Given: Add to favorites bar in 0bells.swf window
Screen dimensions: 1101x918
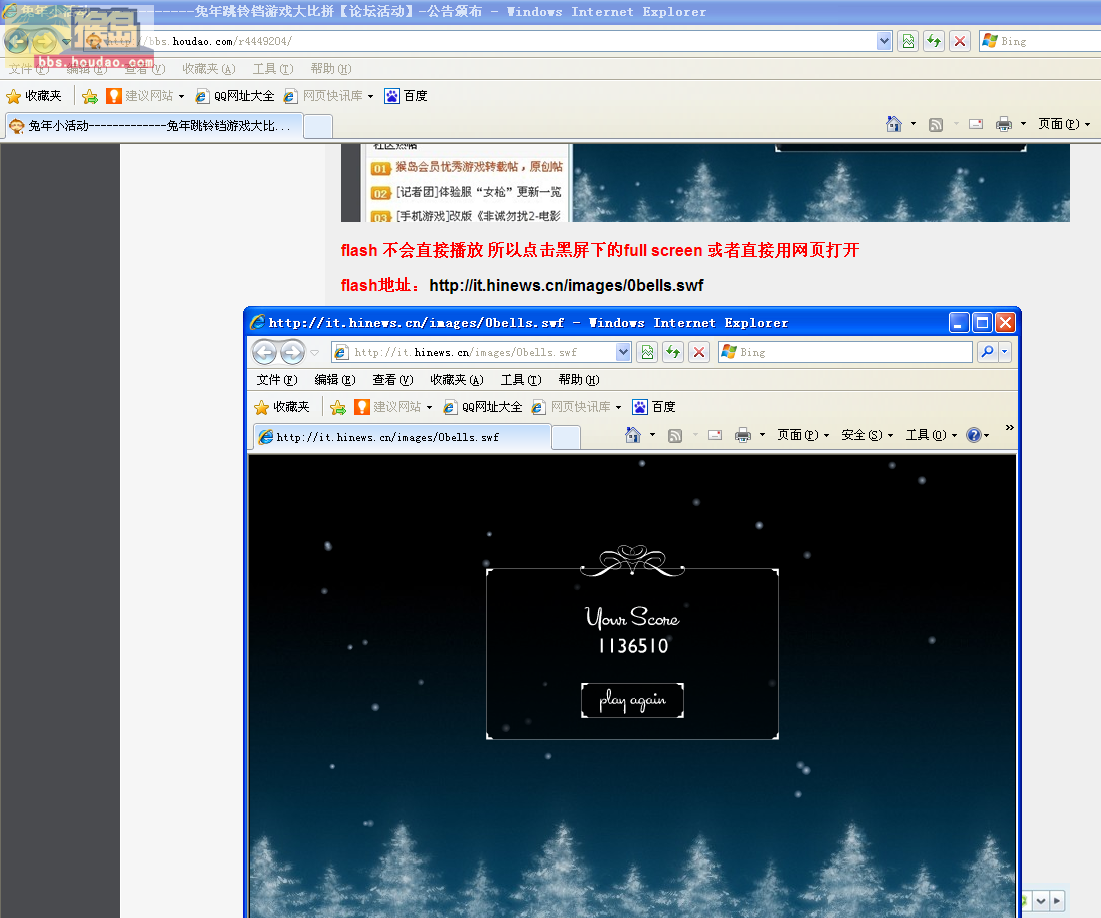Looking at the screenshot, I should (338, 407).
